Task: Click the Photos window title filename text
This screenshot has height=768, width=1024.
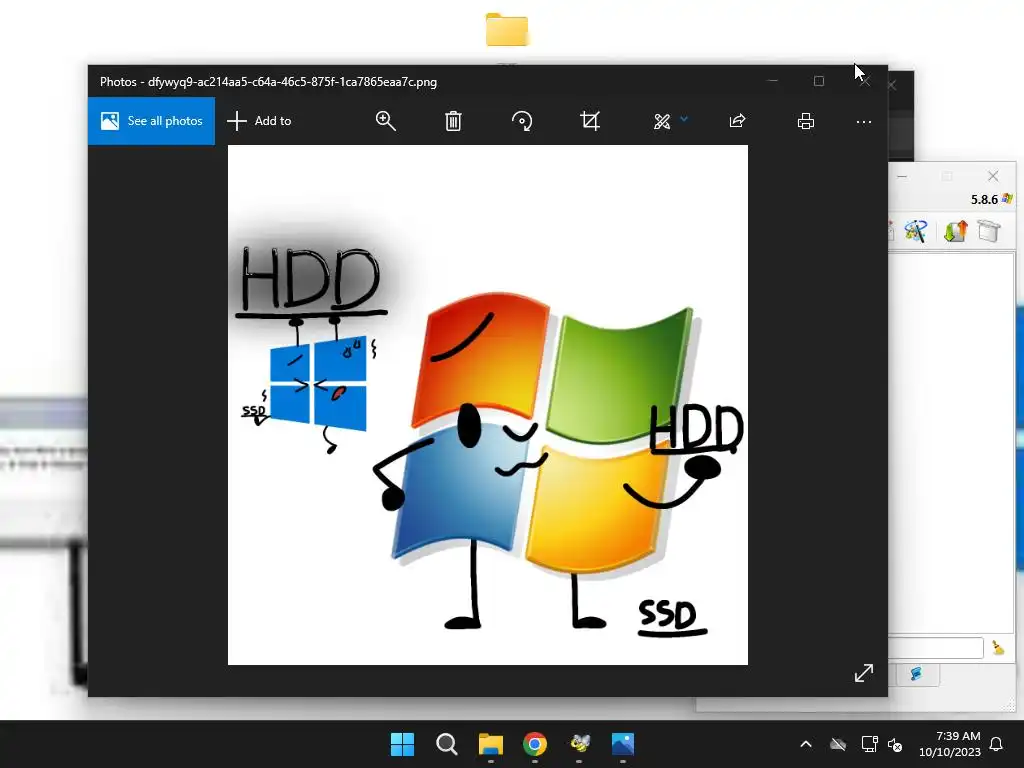Action: [x=293, y=82]
